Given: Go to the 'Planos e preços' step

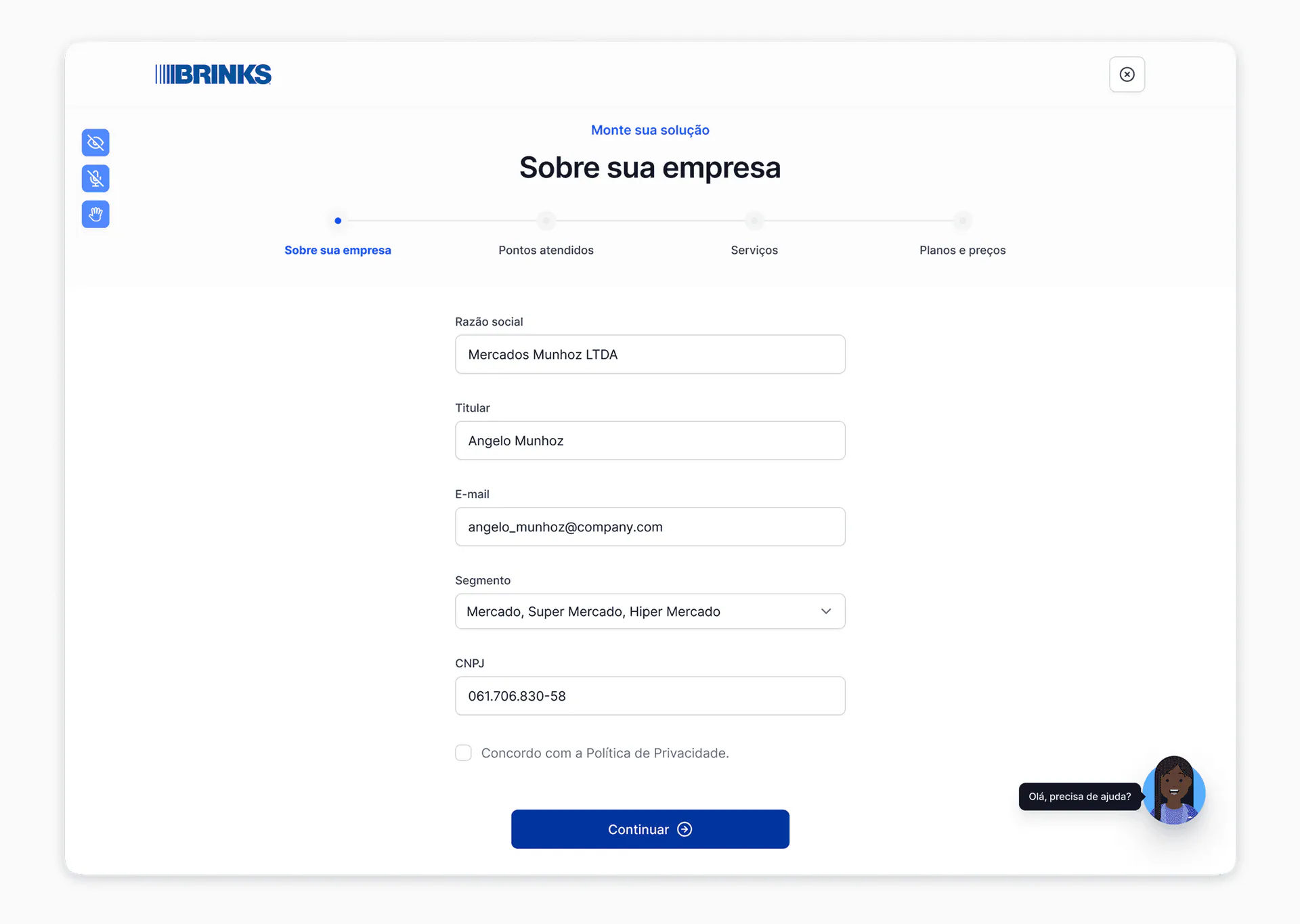Looking at the screenshot, I should coord(962,250).
